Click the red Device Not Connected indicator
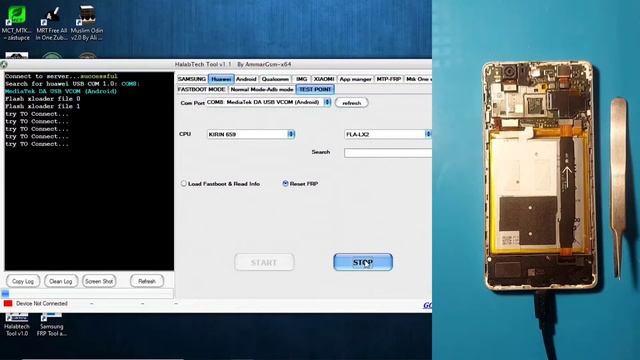 tap(8, 303)
